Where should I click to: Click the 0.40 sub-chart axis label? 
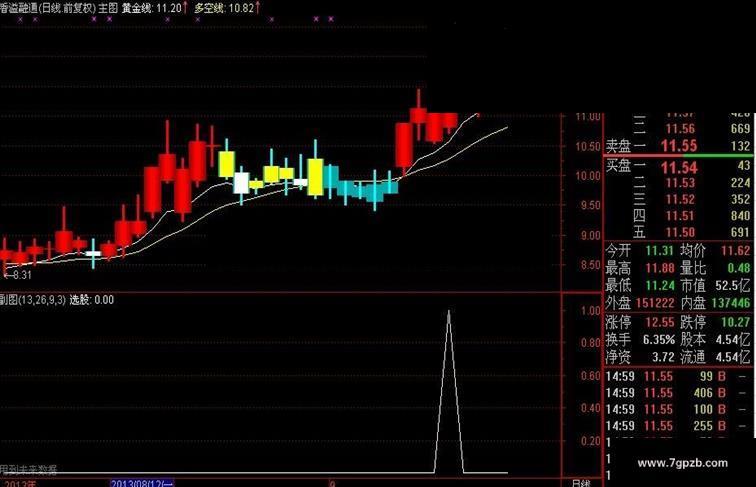pos(591,408)
